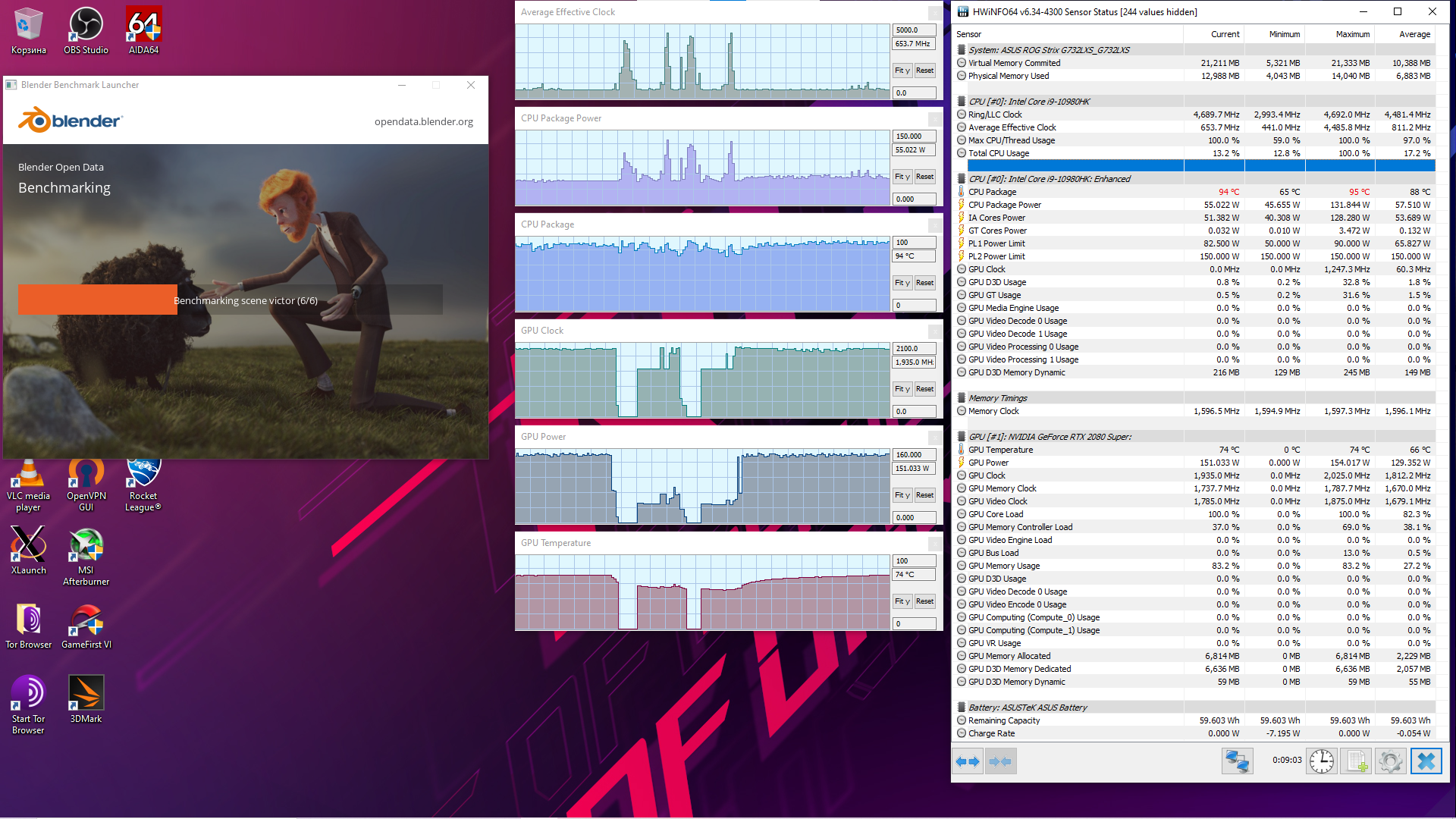The image size is (1456, 819).
Task: Click the Current column header
Action: click(x=1213, y=34)
